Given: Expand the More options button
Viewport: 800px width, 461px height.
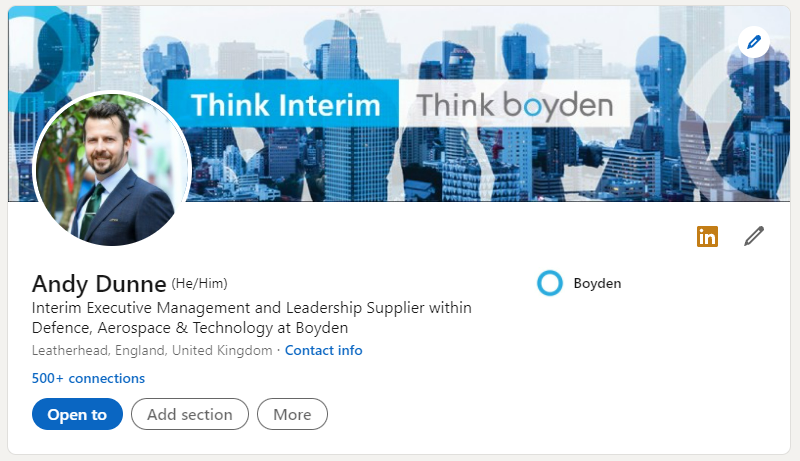Looking at the screenshot, I should [x=292, y=414].
